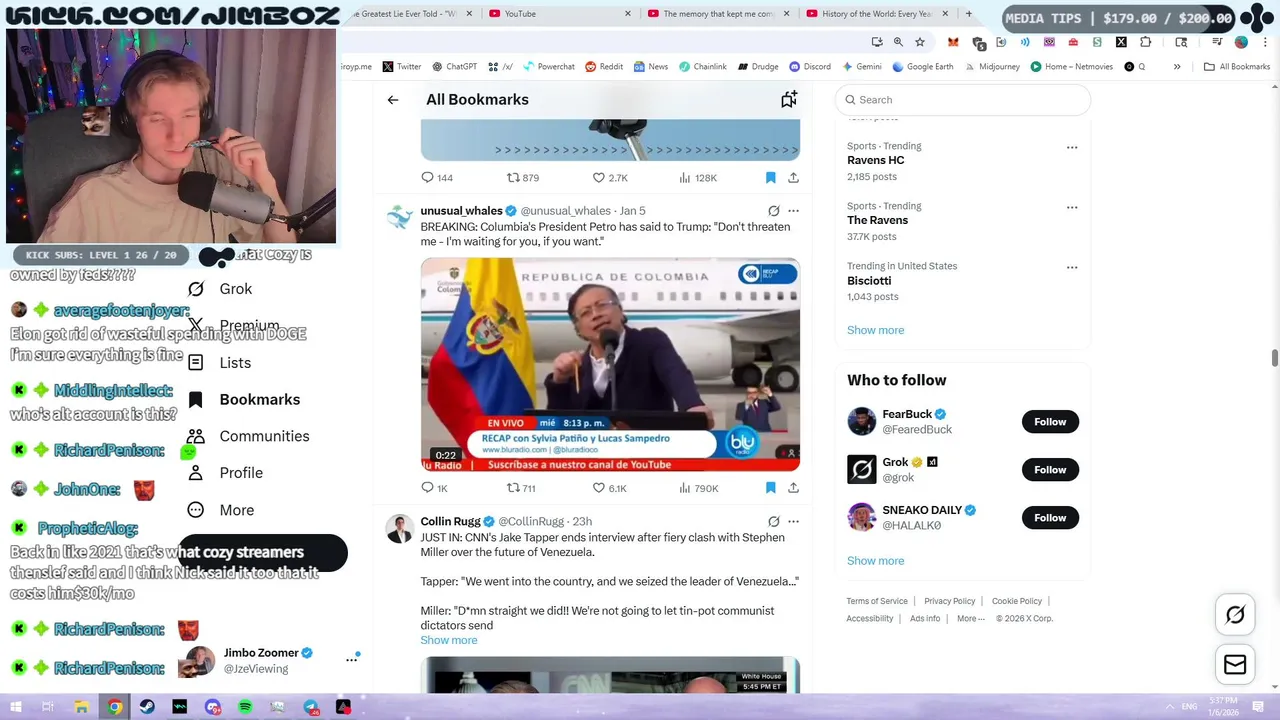The image size is (1280, 720).
Task: Open Terms of Service link
Action: tap(877, 601)
